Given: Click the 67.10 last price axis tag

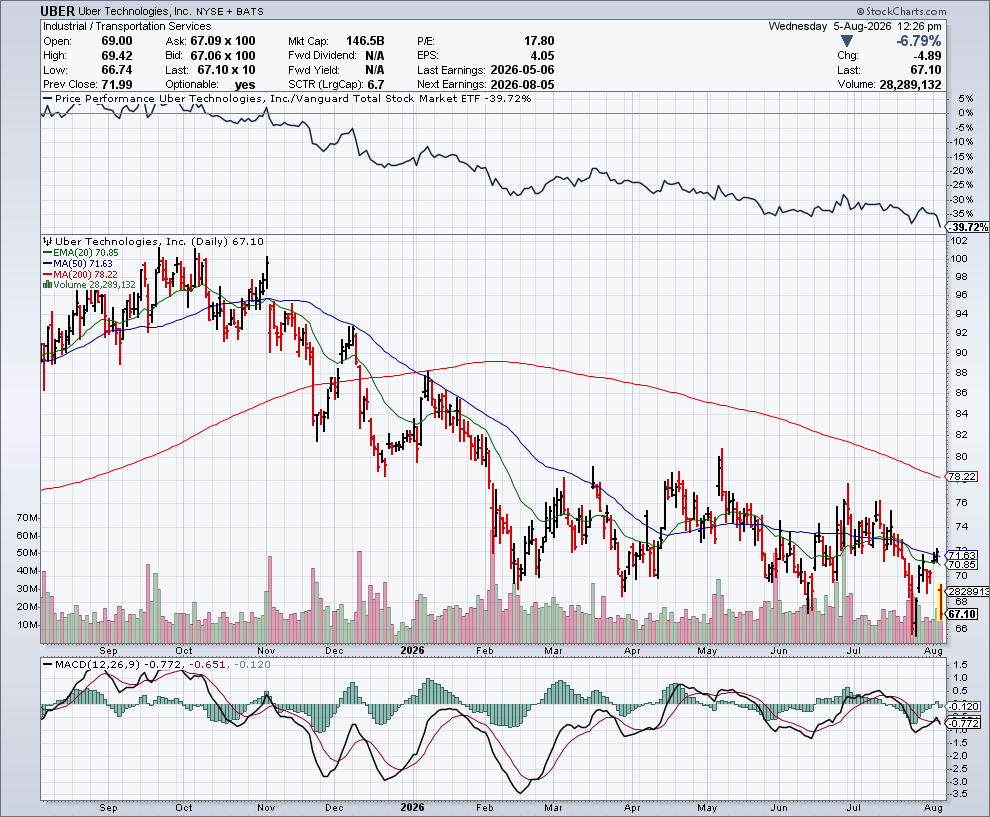Looking at the screenshot, I should pos(962,614).
